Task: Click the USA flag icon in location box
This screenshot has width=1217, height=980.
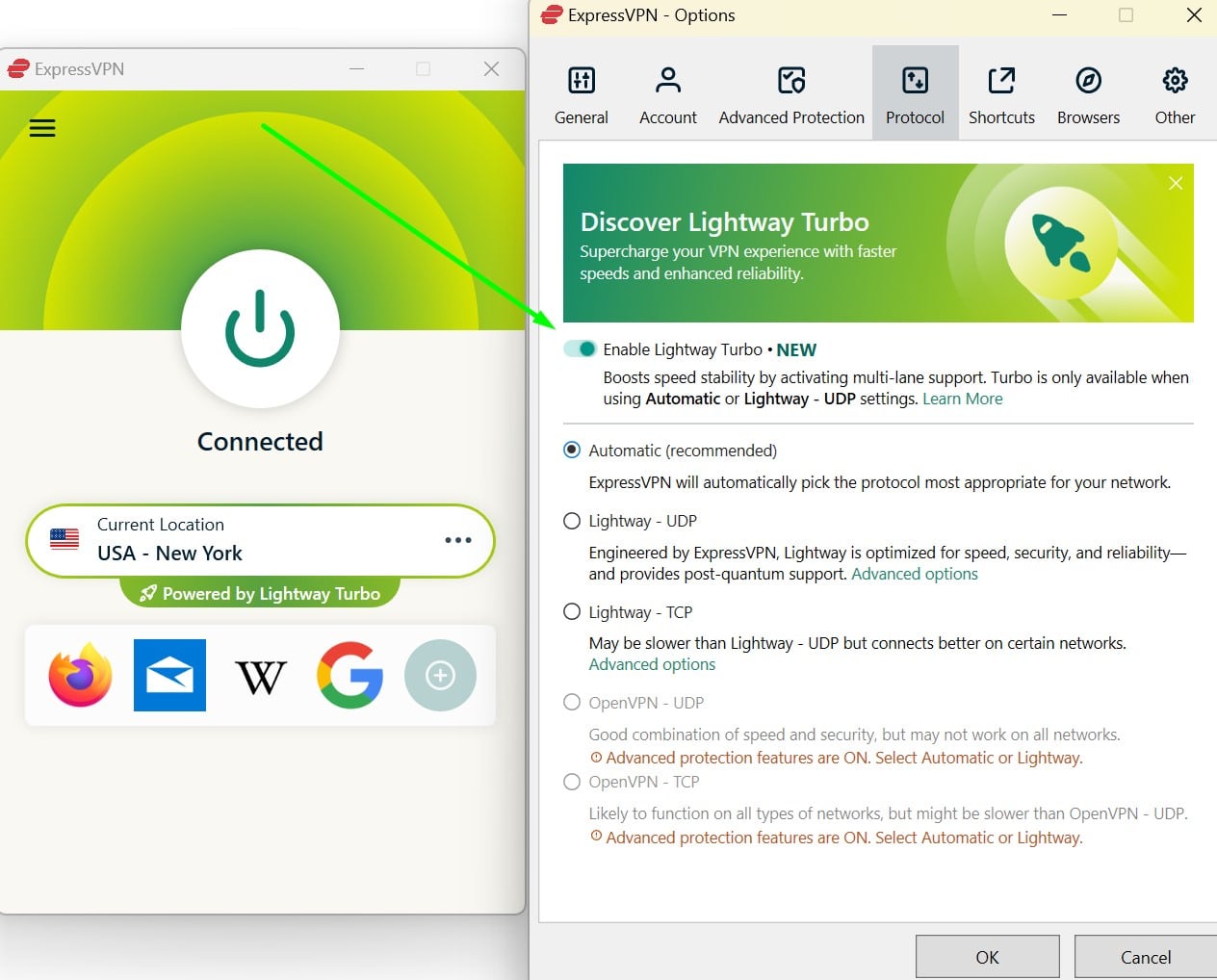Action: [65, 539]
